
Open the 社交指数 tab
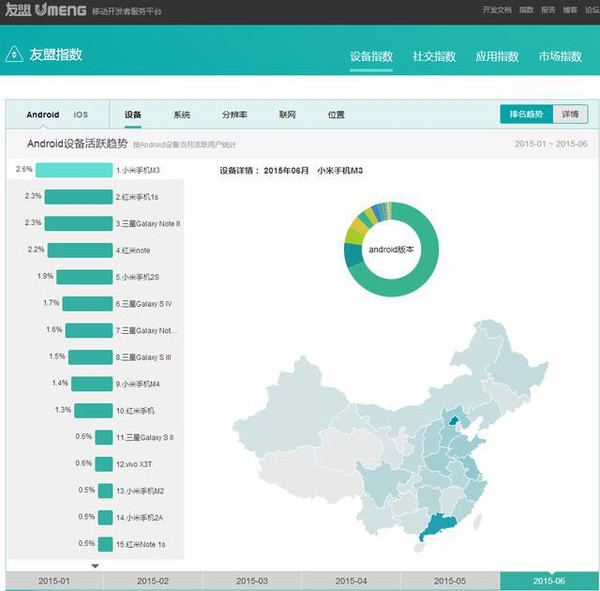(x=434, y=56)
